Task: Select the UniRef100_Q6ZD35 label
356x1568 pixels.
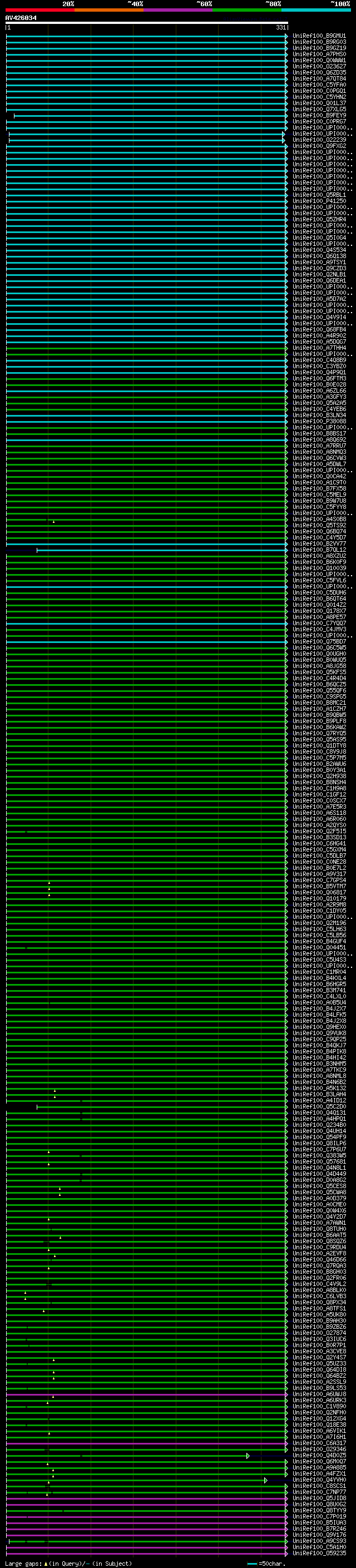Action: click(x=319, y=72)
